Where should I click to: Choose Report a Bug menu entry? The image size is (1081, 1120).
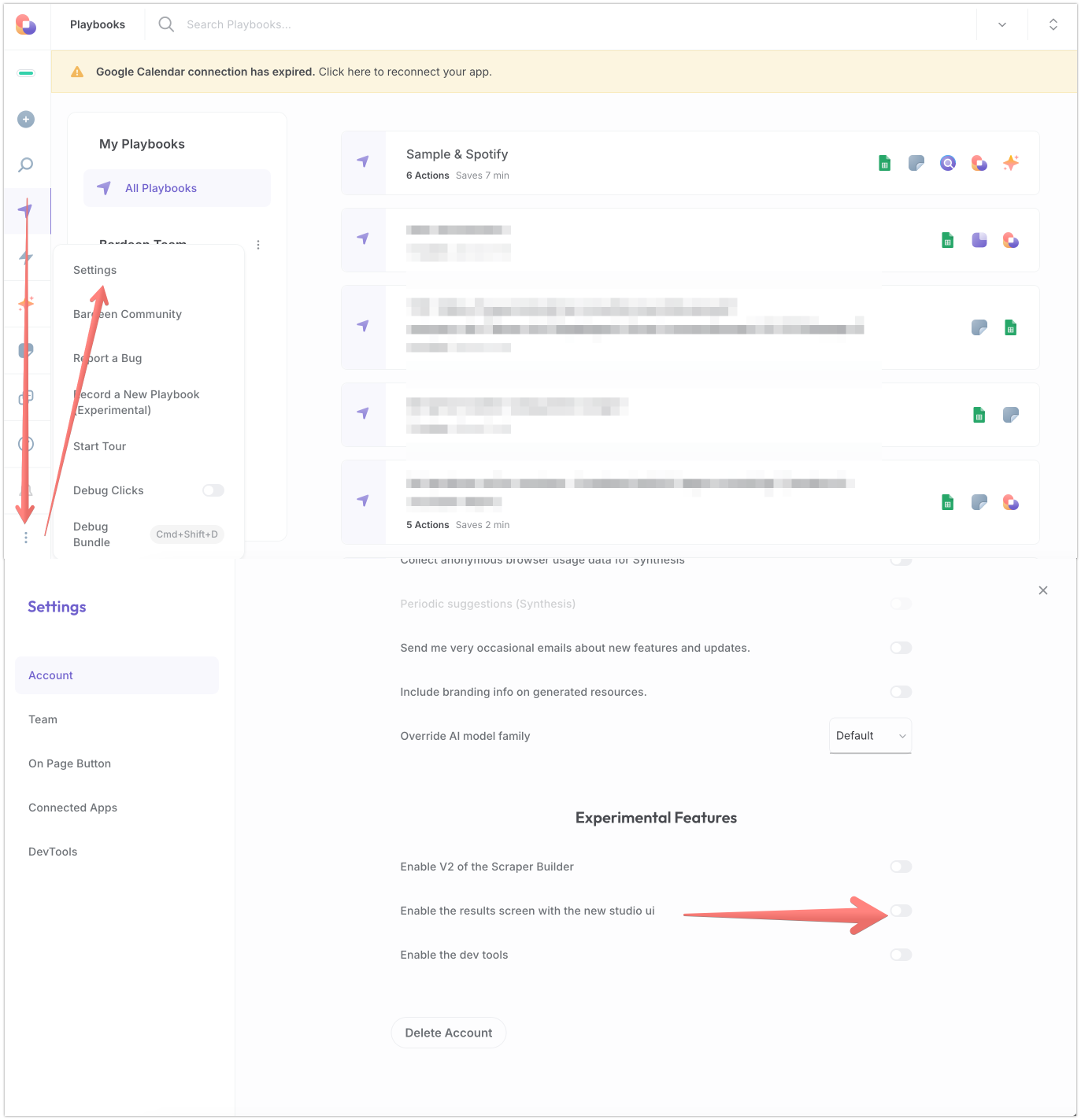(x=108, y=358)
